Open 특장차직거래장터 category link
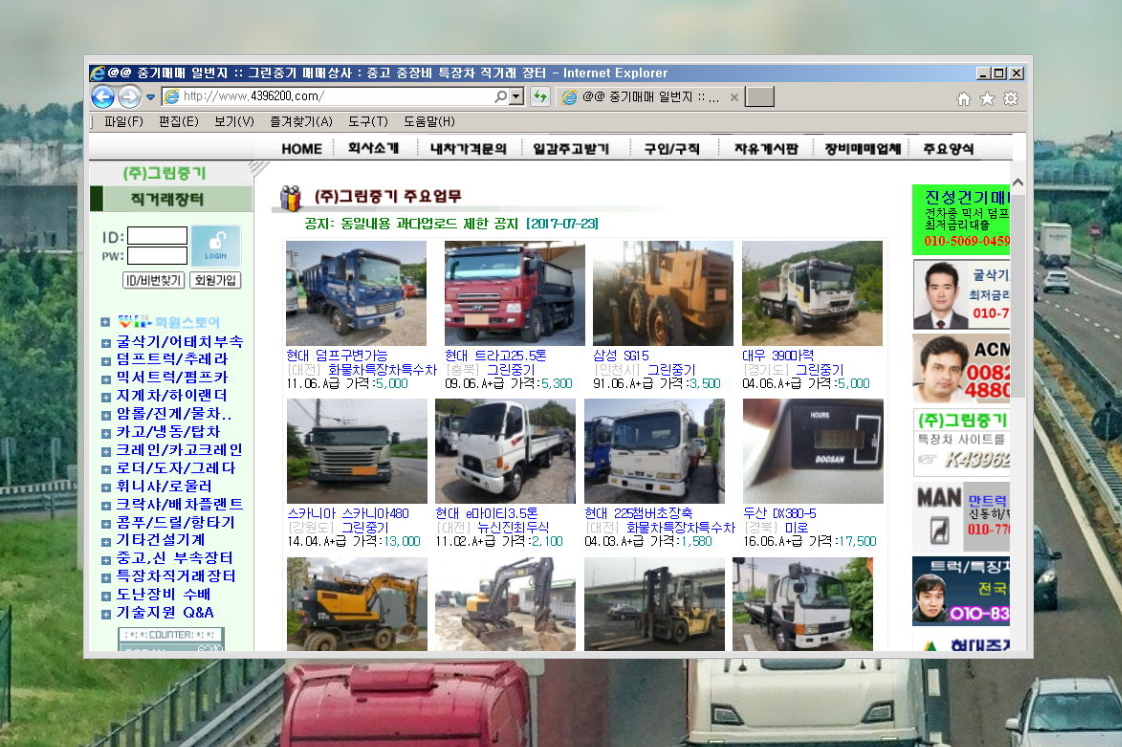 point(175,576)
